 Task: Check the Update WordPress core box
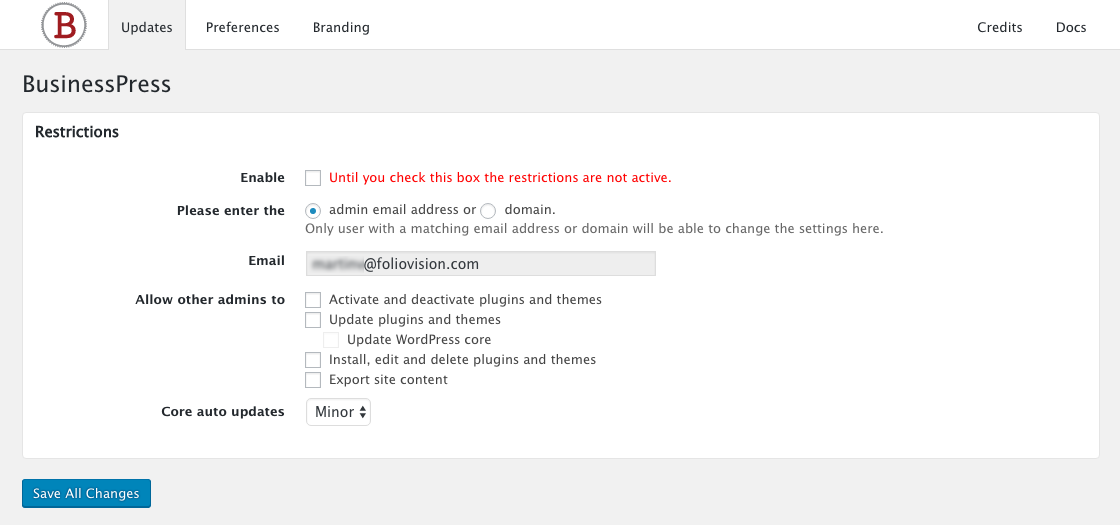click(331, 340)
